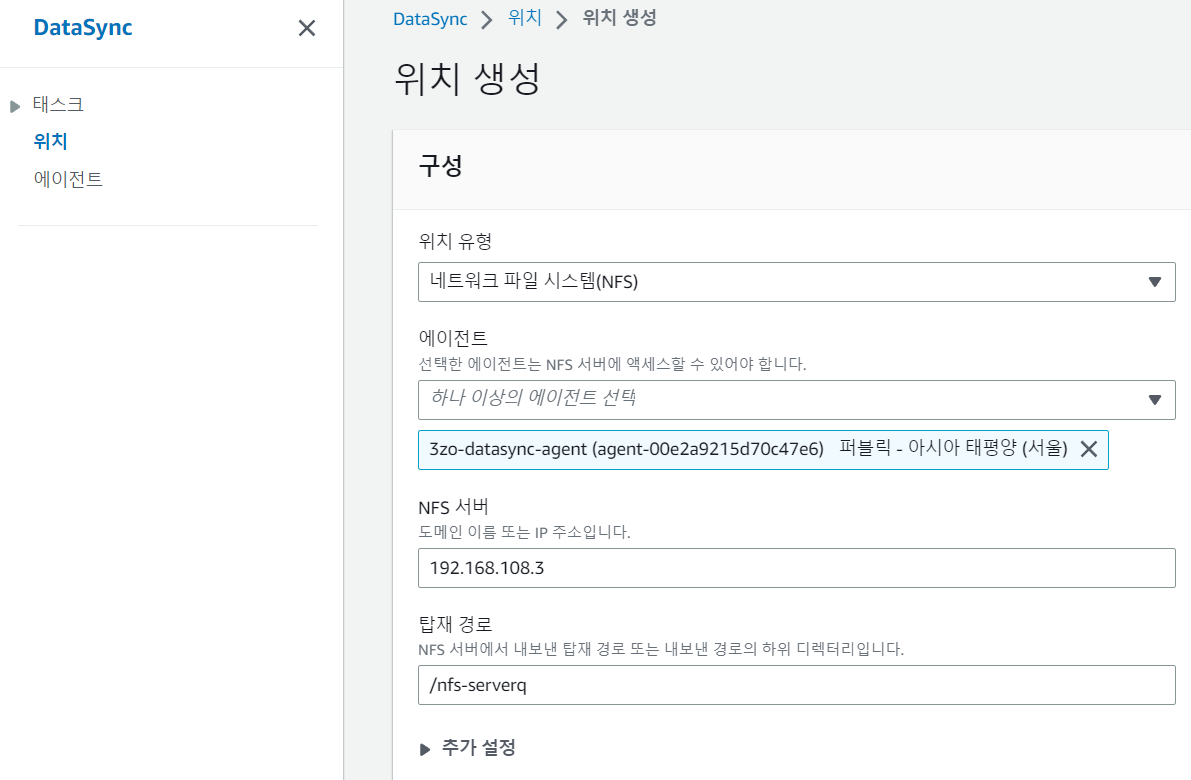Click the 퍼블릭 - 아시아 태평양 (서울) text
The height and width of the screenshot is (780, 1191).
pyautogui.click(x=953, y=448)
